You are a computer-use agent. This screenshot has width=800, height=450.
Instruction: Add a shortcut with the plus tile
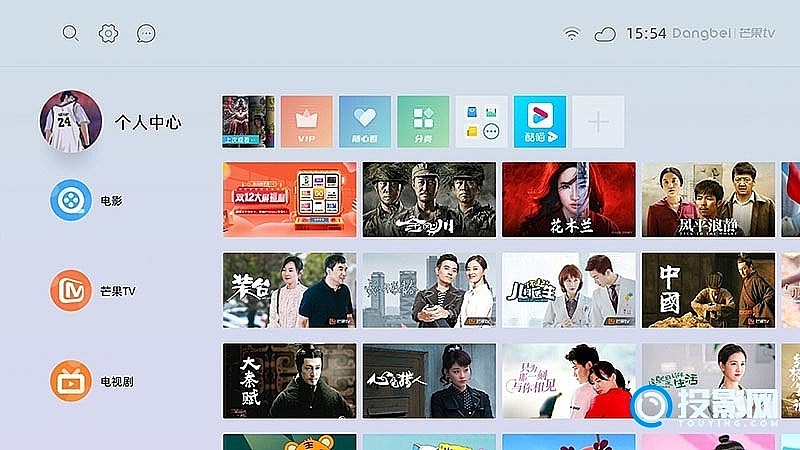point(598,121)
